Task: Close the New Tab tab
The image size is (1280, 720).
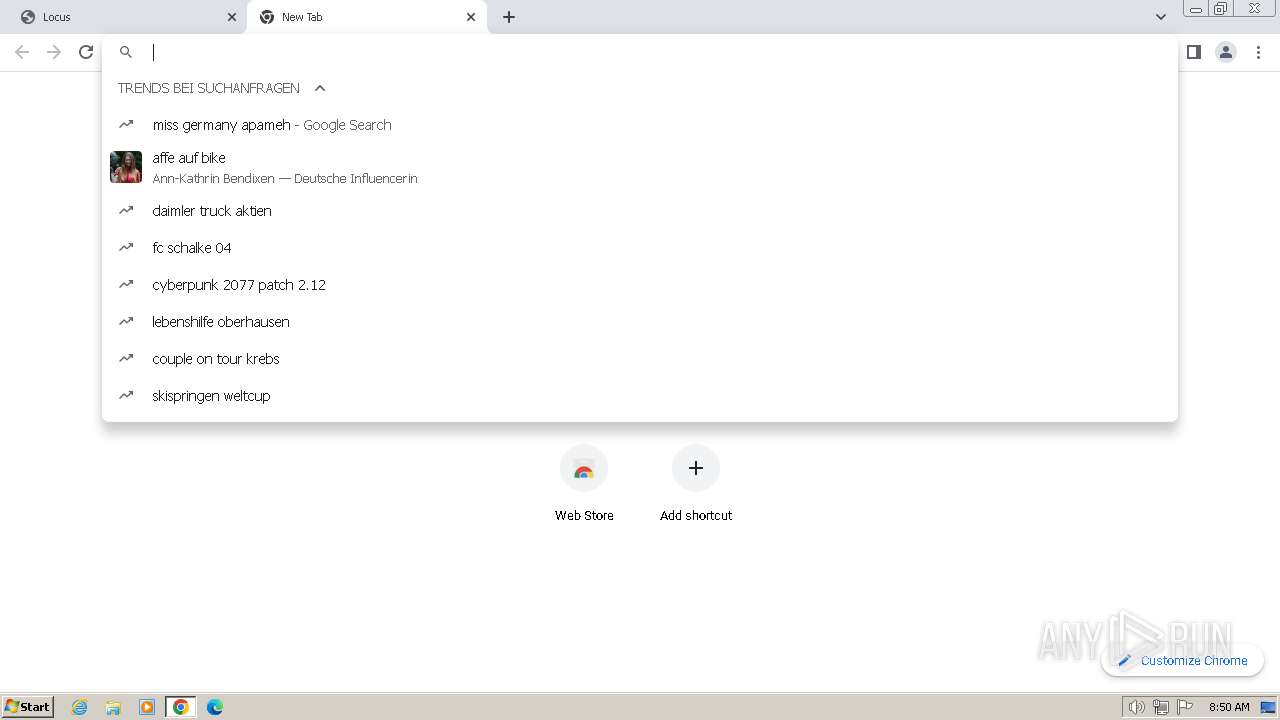Action: tap(471, 17)
